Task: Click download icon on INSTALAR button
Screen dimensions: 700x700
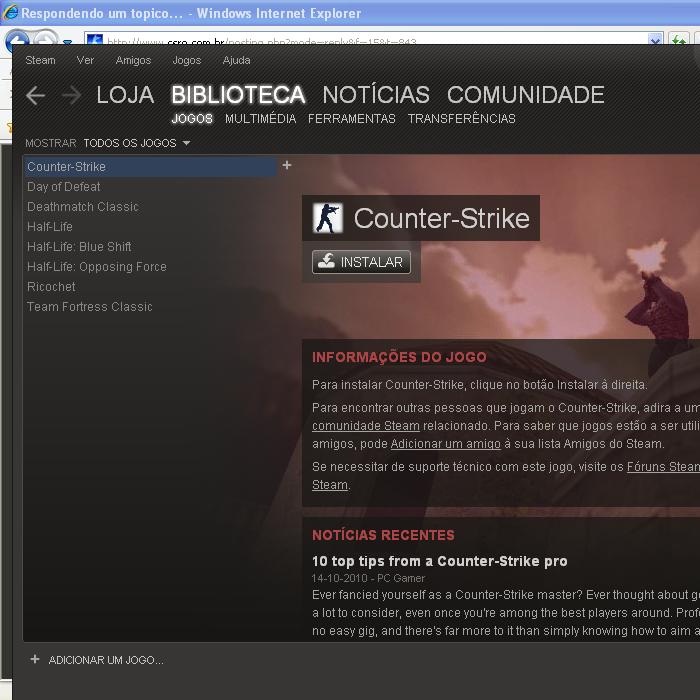Action: tap(326, 261)
